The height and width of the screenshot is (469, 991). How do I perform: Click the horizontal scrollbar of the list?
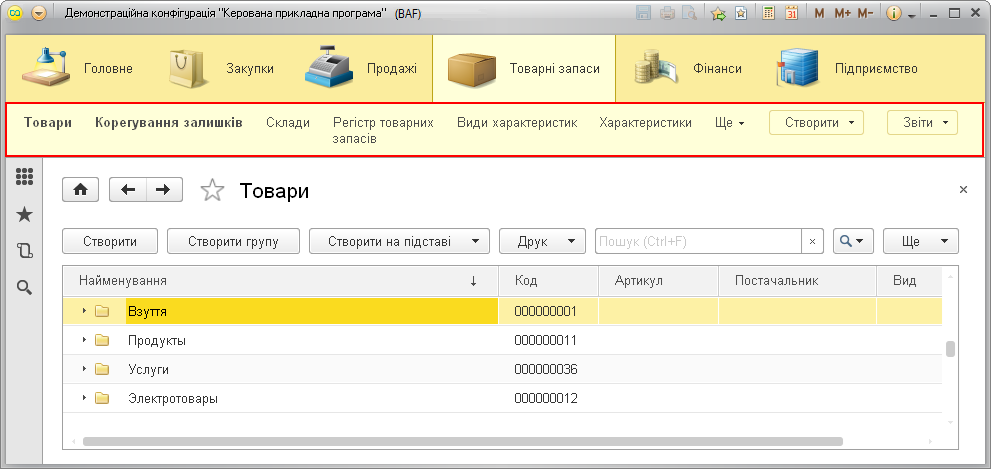[463, 441]
